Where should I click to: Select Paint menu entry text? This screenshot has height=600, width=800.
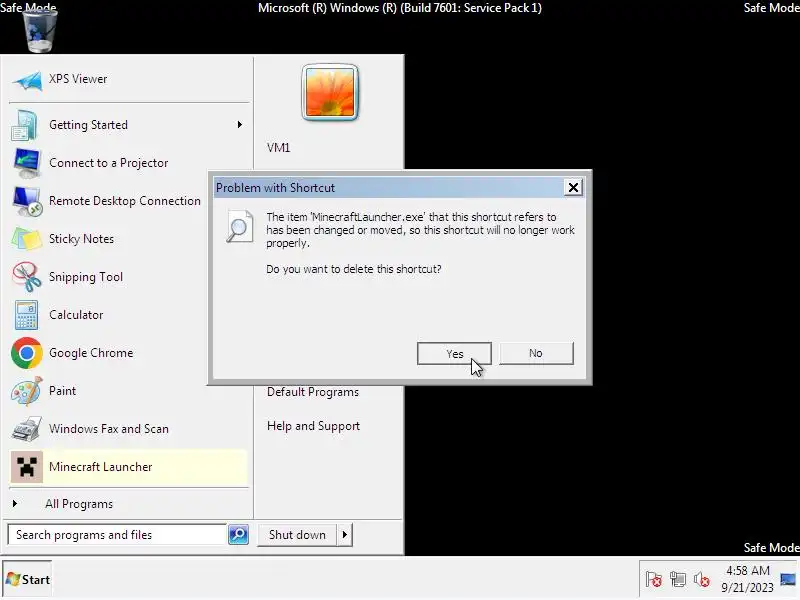(62, 391)
